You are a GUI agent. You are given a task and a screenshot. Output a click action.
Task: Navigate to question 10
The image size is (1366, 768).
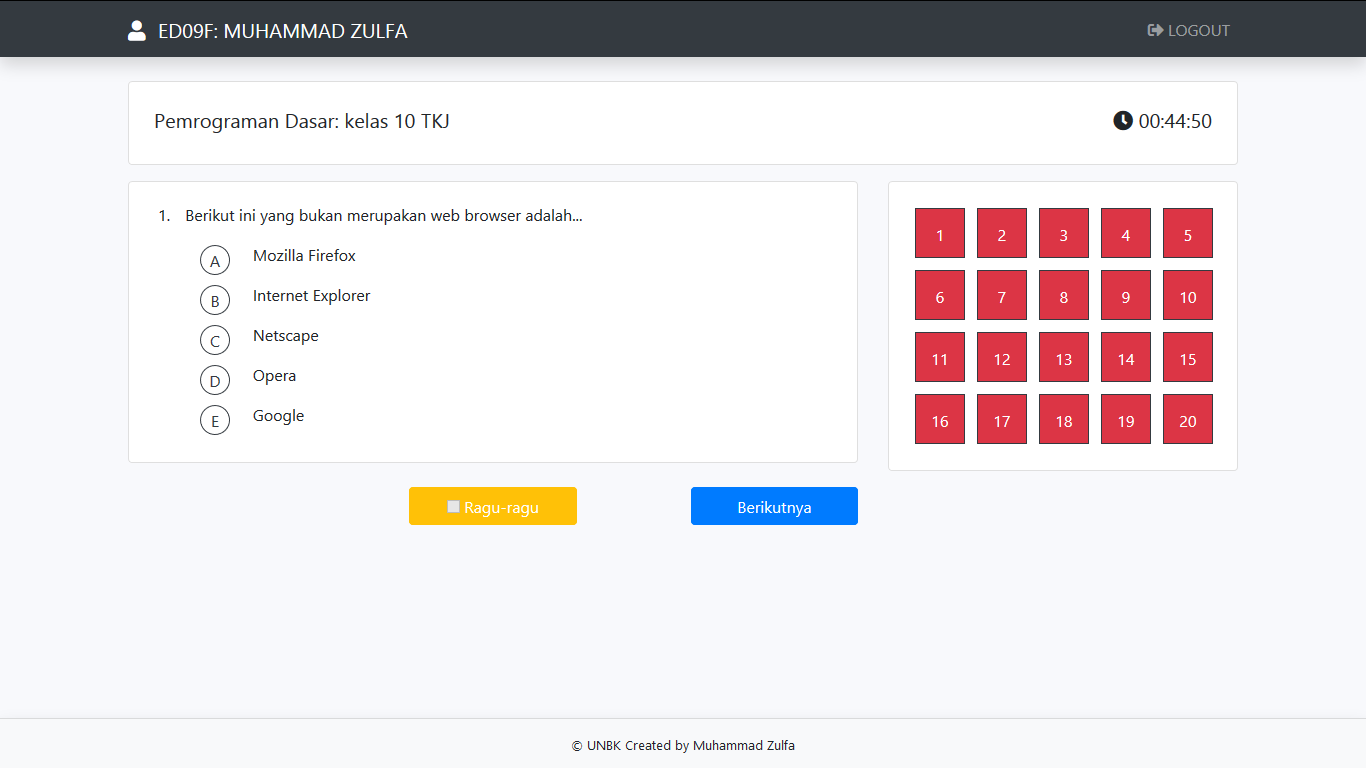coord(1188,295)
